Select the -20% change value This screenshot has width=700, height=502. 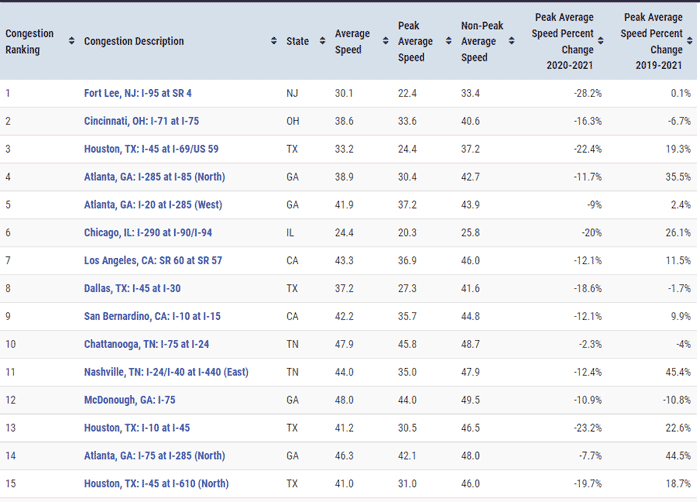pyautogui.click(x=592, y=233)
